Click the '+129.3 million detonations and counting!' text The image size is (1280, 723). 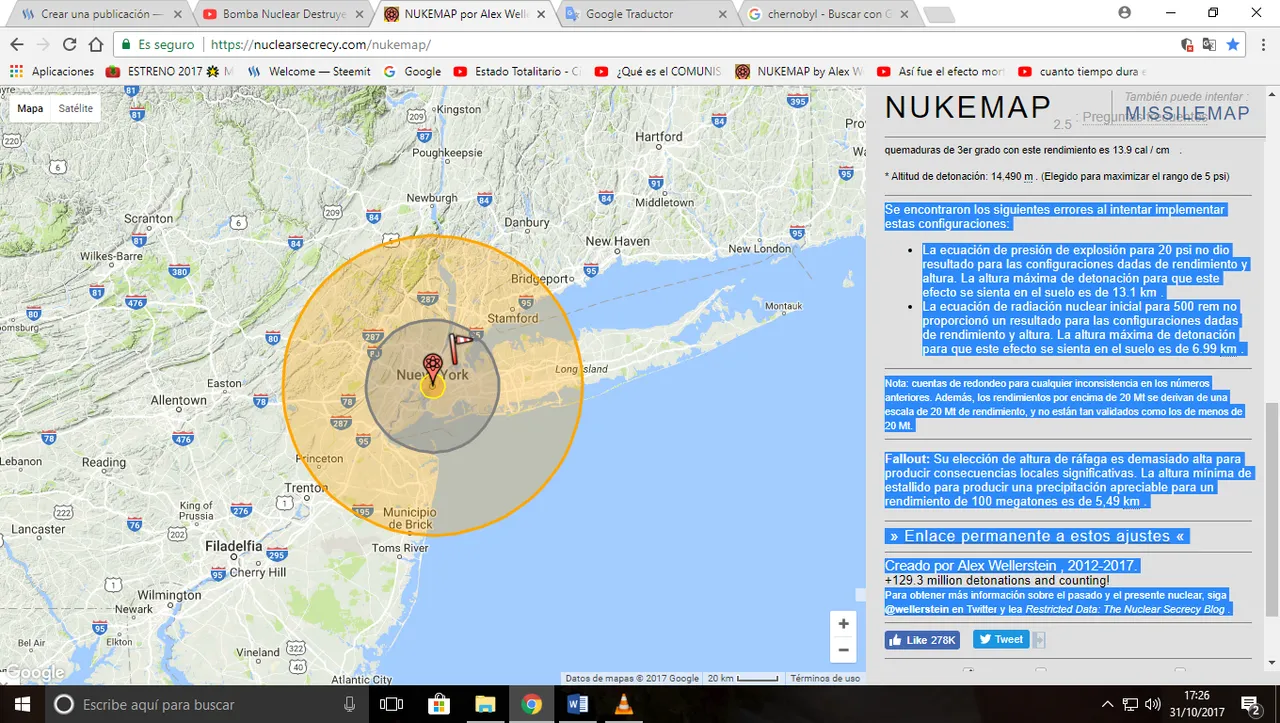(x=997, y=581)
